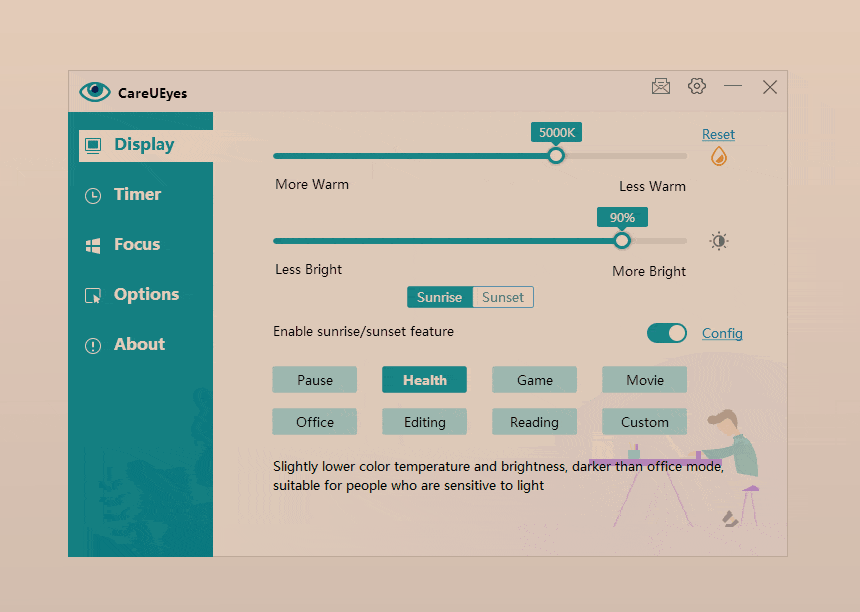Image resolution: width=860 pixels, height=612 pixels.
Task: Open the About page
Action: (x=139, y=344)
